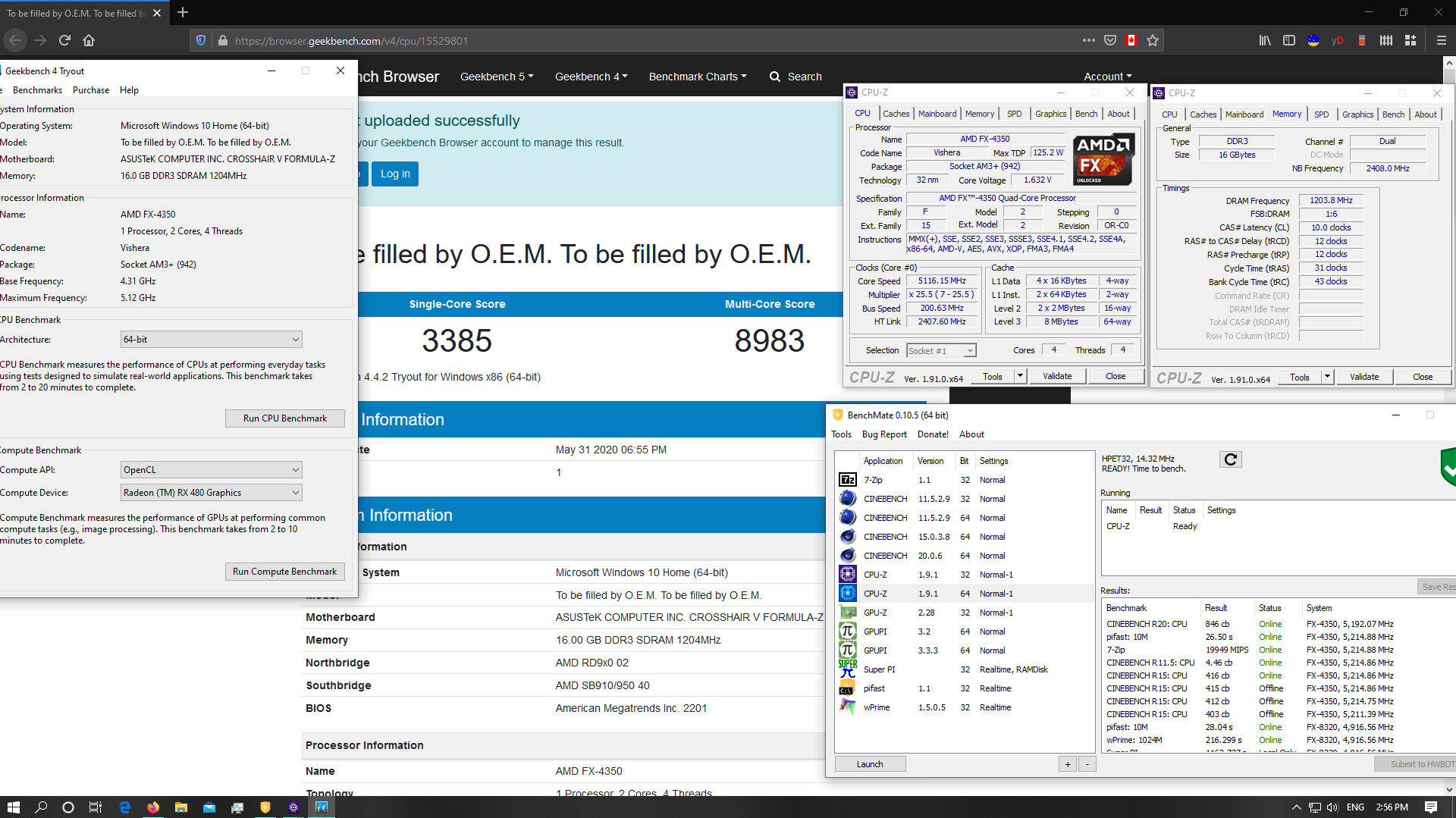
Task: Select CINEBENCH 20.0.6 application row
Action: coord(965,556)
